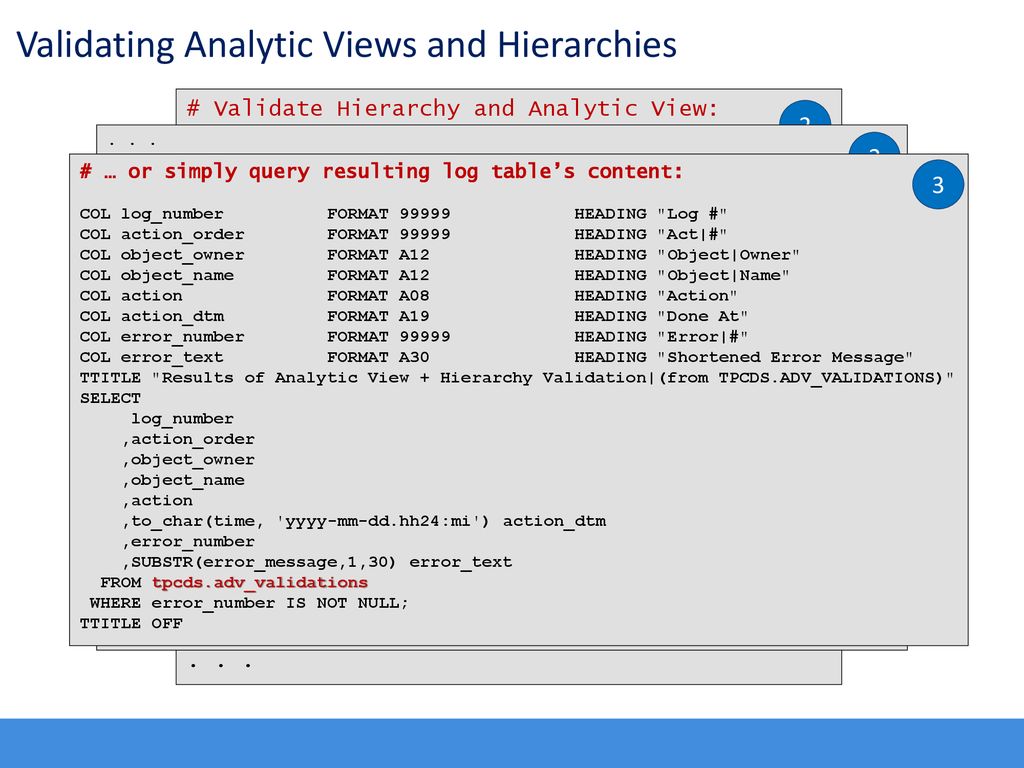Click the red comment "or simply query resulting log table's content:"
The height and width of the screenshot is (768, 1024).
point(405,172)
